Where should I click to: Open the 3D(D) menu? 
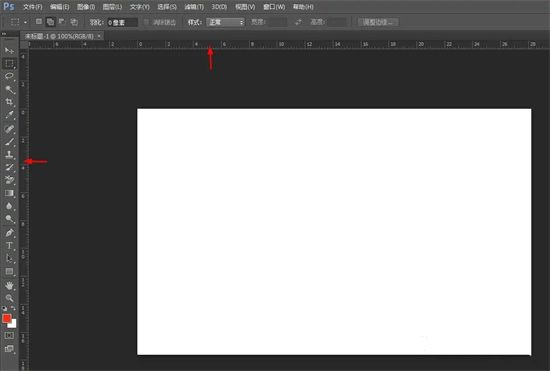point(219,7)
